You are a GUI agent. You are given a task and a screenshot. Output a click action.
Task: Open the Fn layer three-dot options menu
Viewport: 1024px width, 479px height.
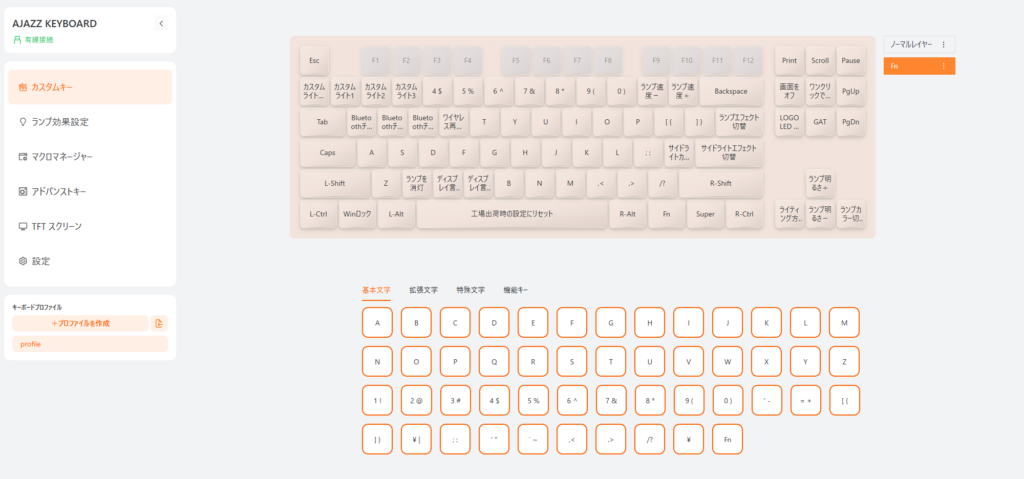tap(943, 66)
